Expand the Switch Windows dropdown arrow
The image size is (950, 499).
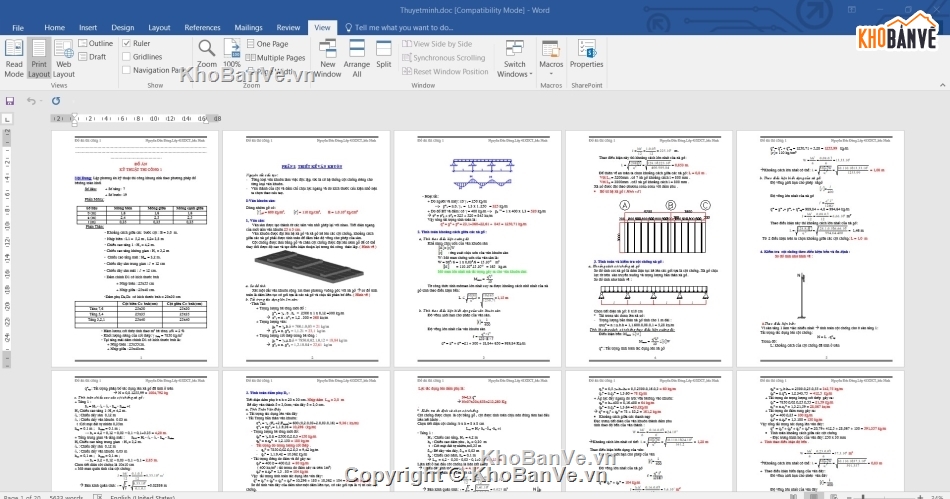point(531,74)
